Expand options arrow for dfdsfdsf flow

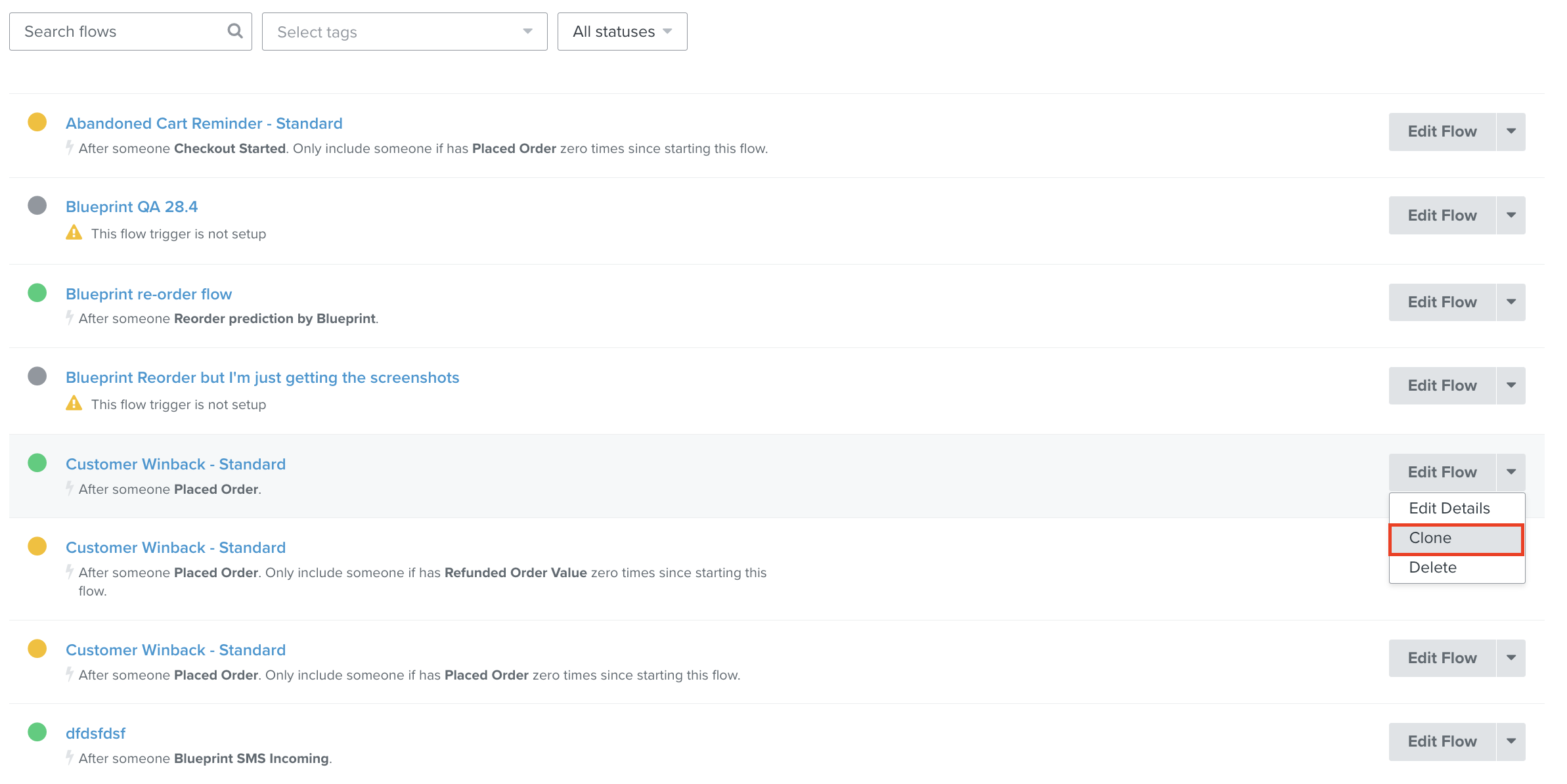coord(1511,741)
